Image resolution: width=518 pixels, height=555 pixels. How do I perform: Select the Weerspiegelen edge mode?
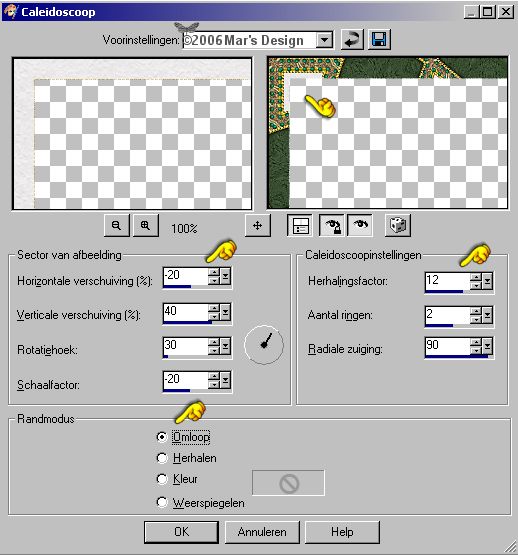tap(162, 502)
